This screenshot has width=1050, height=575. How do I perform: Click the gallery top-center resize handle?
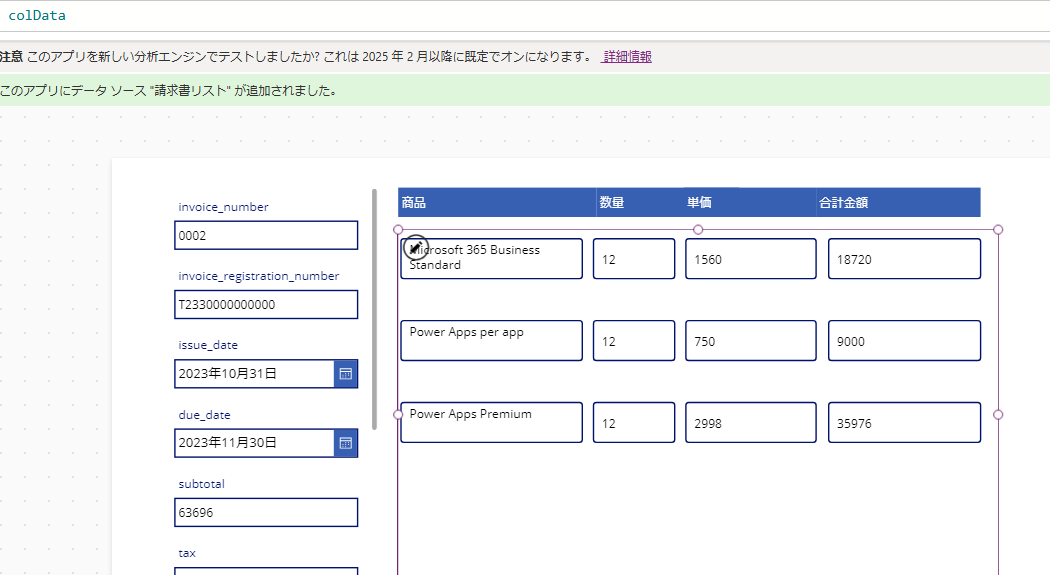(698, 230)
